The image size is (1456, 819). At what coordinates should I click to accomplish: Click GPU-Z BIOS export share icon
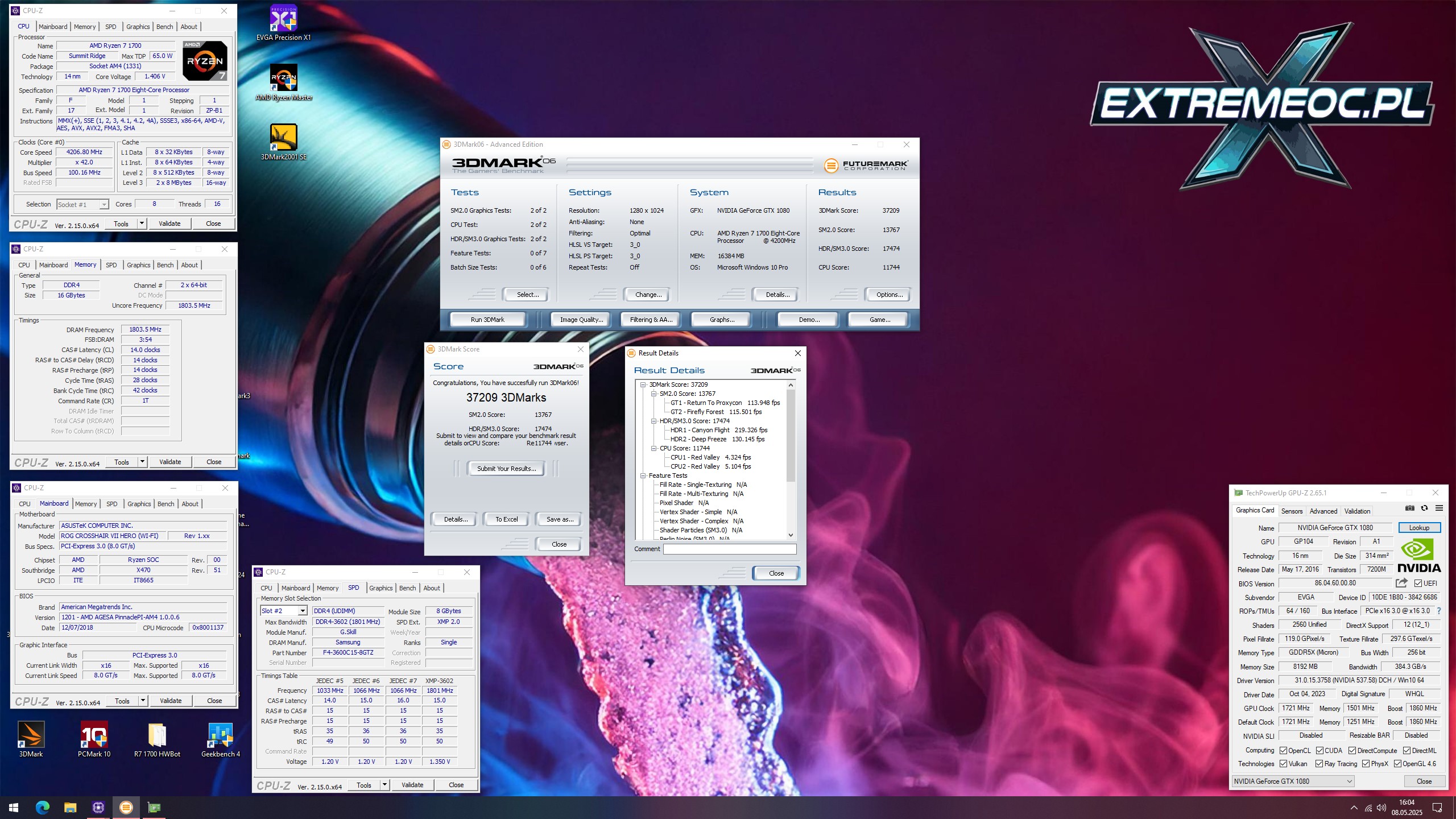tap(1401, 583)
